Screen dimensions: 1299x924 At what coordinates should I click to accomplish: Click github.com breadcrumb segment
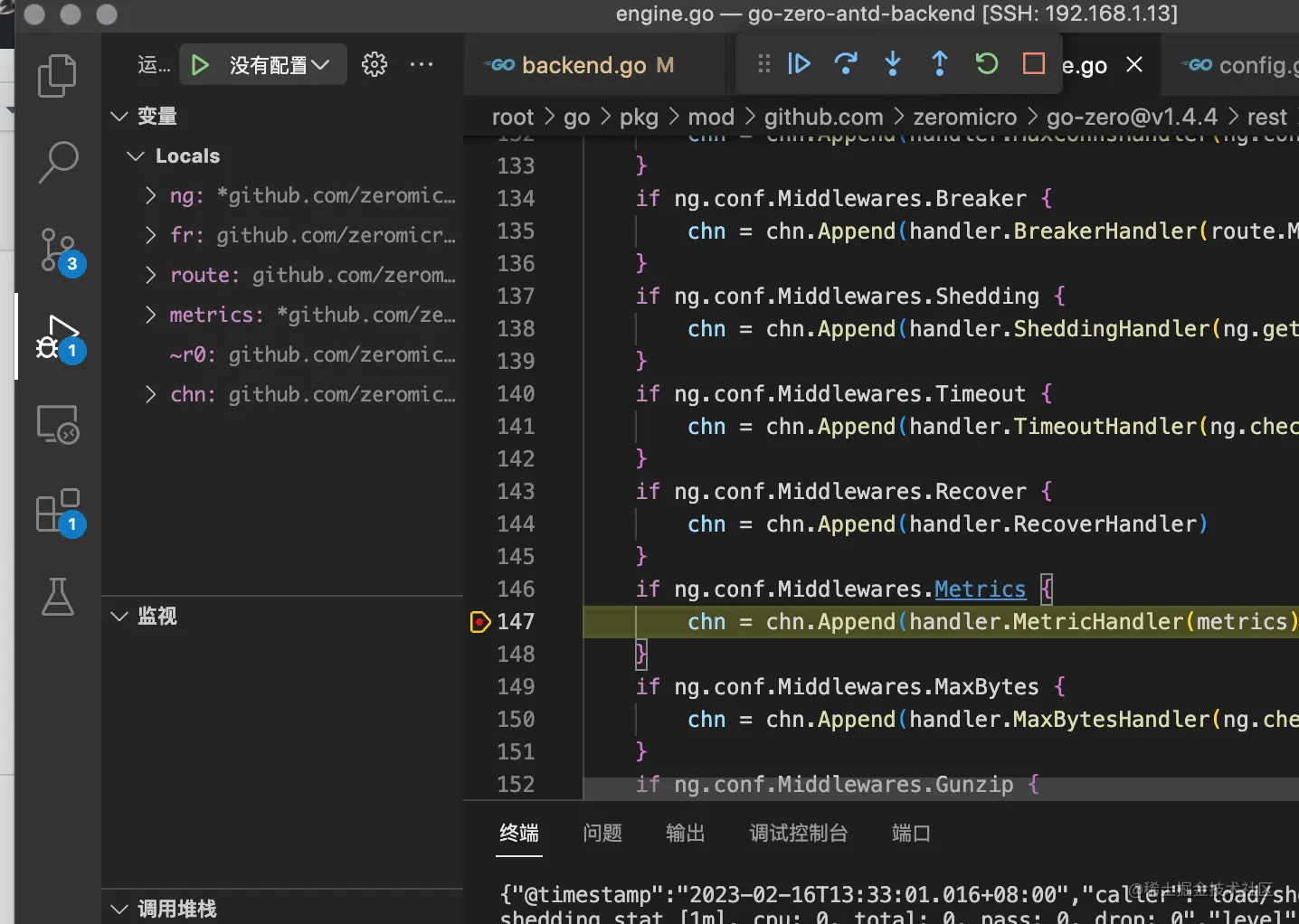824,117
